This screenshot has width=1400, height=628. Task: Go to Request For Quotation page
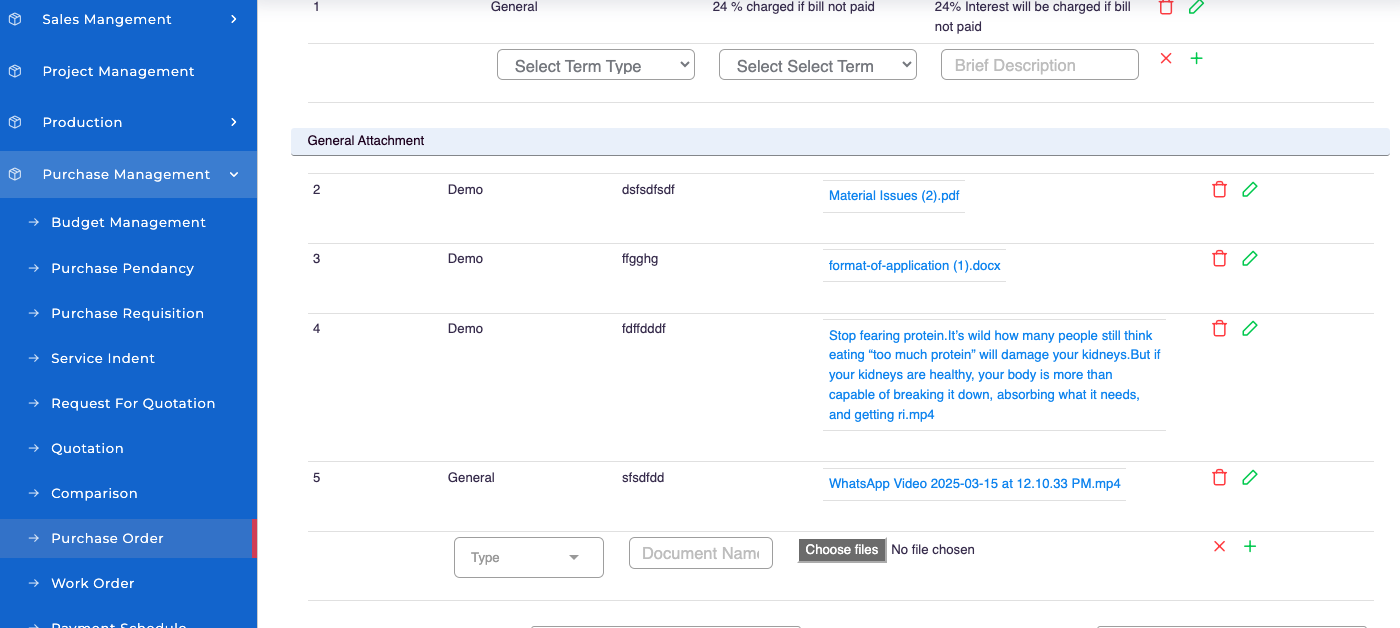point(133,404)
